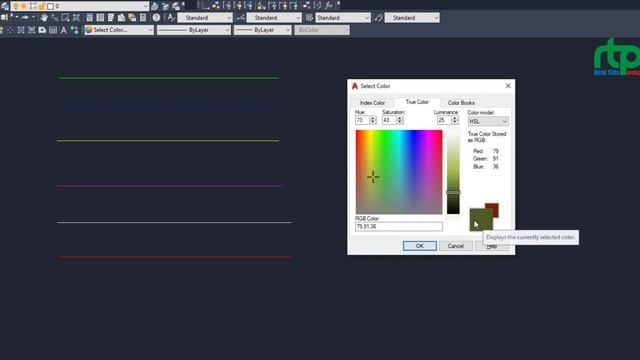Decrease Saturation with the down stepper
This screenshot has width=640, height=360.
click(400, 122)
